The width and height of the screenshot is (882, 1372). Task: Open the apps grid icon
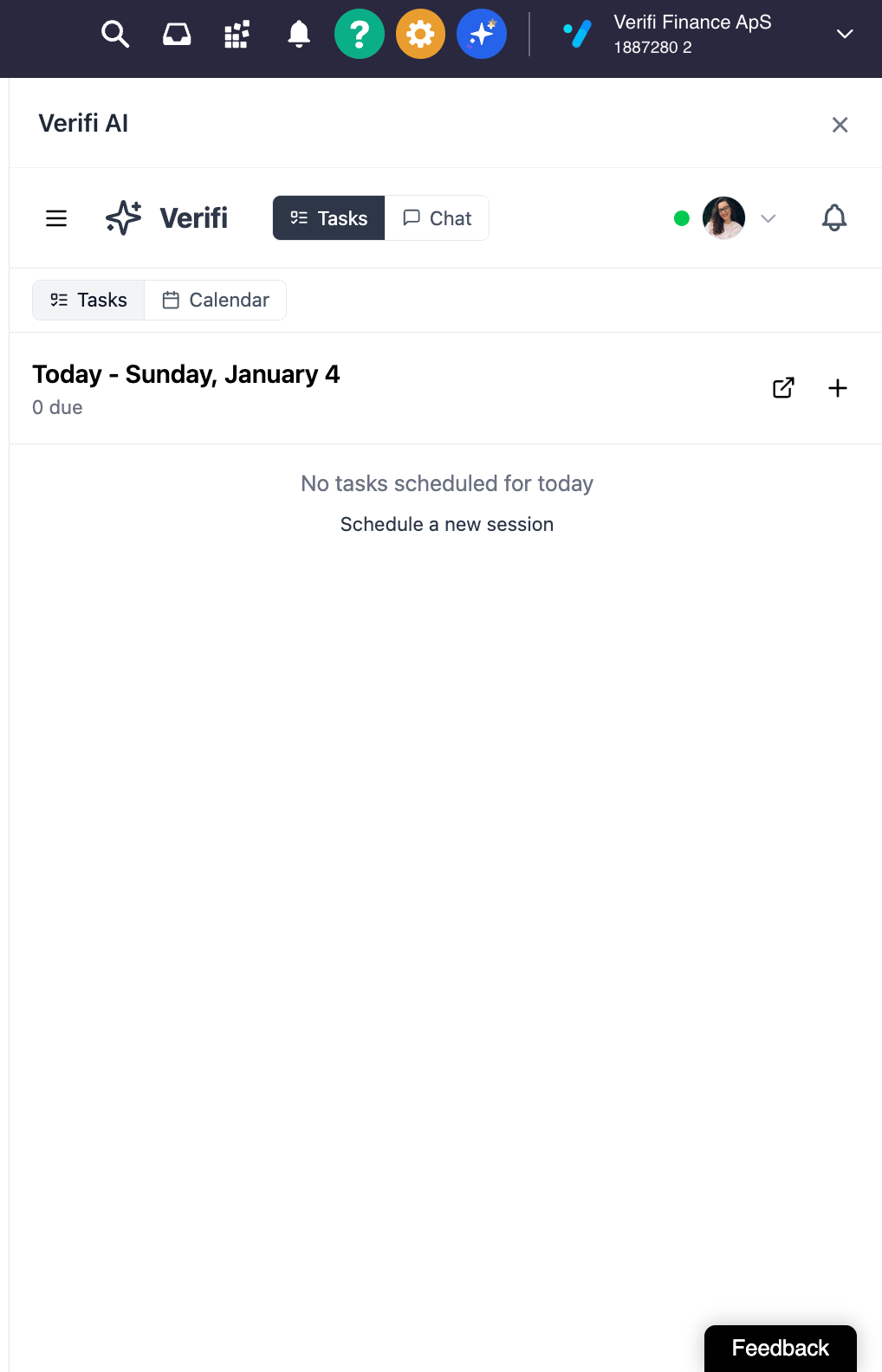[237, 35]
